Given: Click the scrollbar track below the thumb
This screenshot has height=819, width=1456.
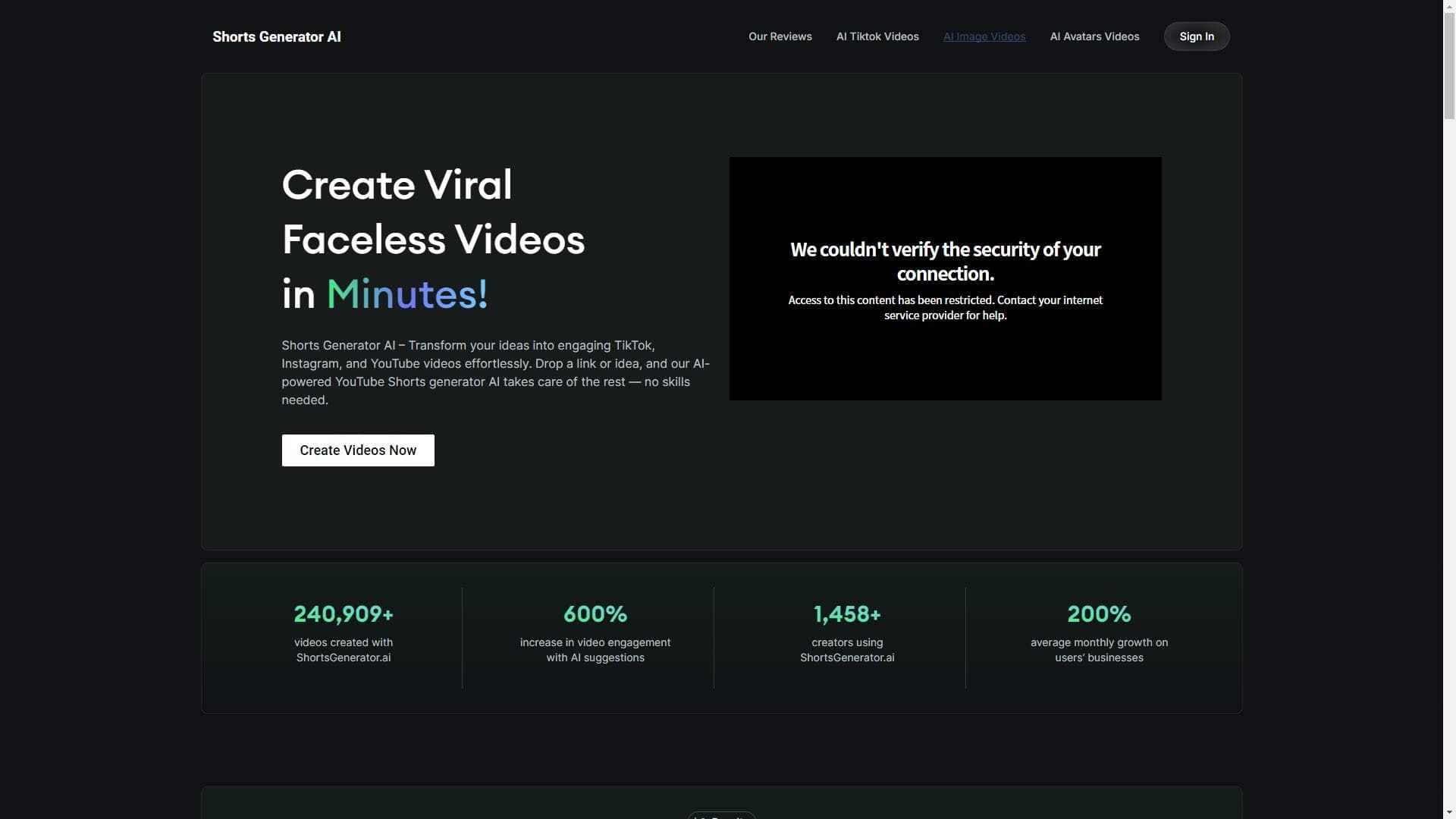Looking at the screenshot, I should click(x=1449, y=455).
